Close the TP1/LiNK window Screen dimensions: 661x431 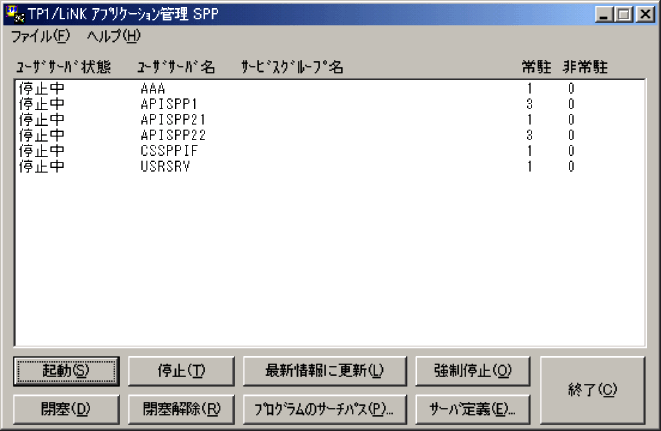click(x=645, y=15)
